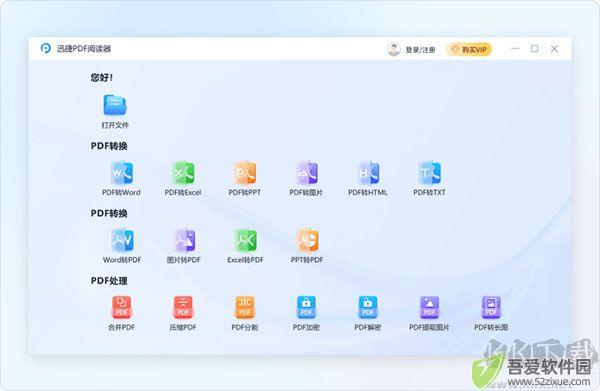Click the user avatar icon
The width and height of the screenshot is (600, 391).
pyautogui.click(x=393, y=49)
